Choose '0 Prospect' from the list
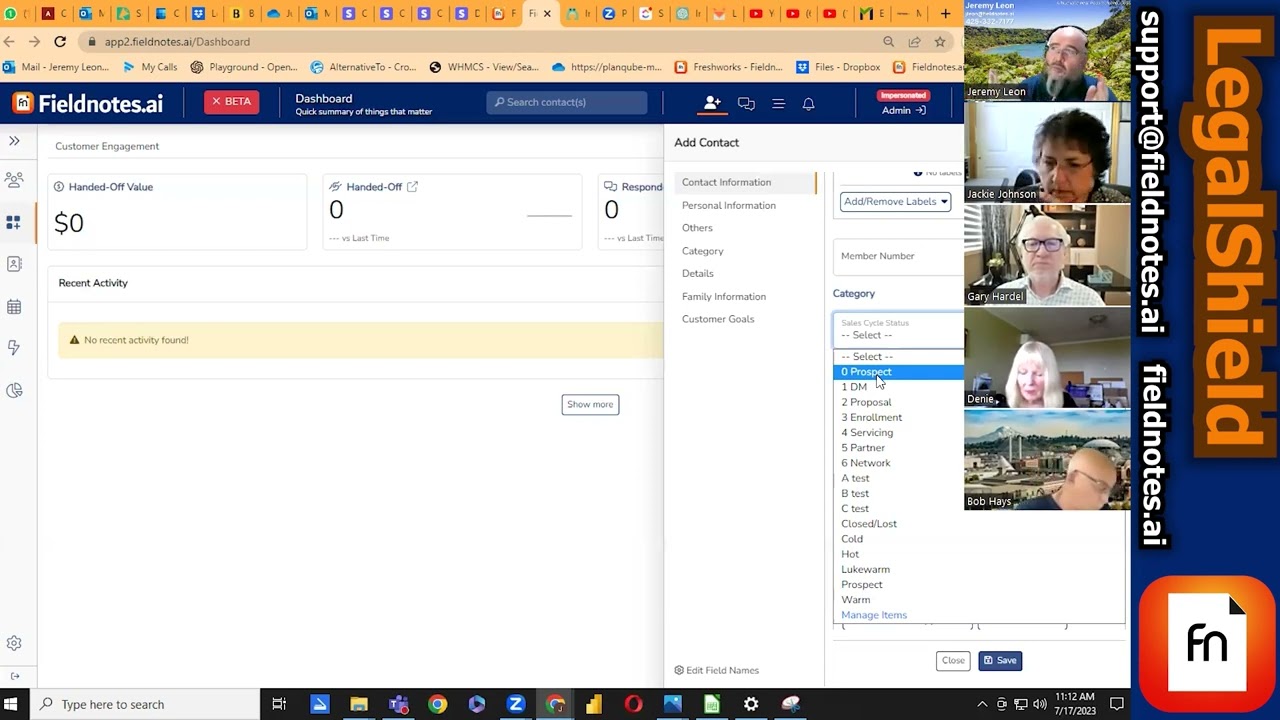1280x720 pixels. pos(899,372)
